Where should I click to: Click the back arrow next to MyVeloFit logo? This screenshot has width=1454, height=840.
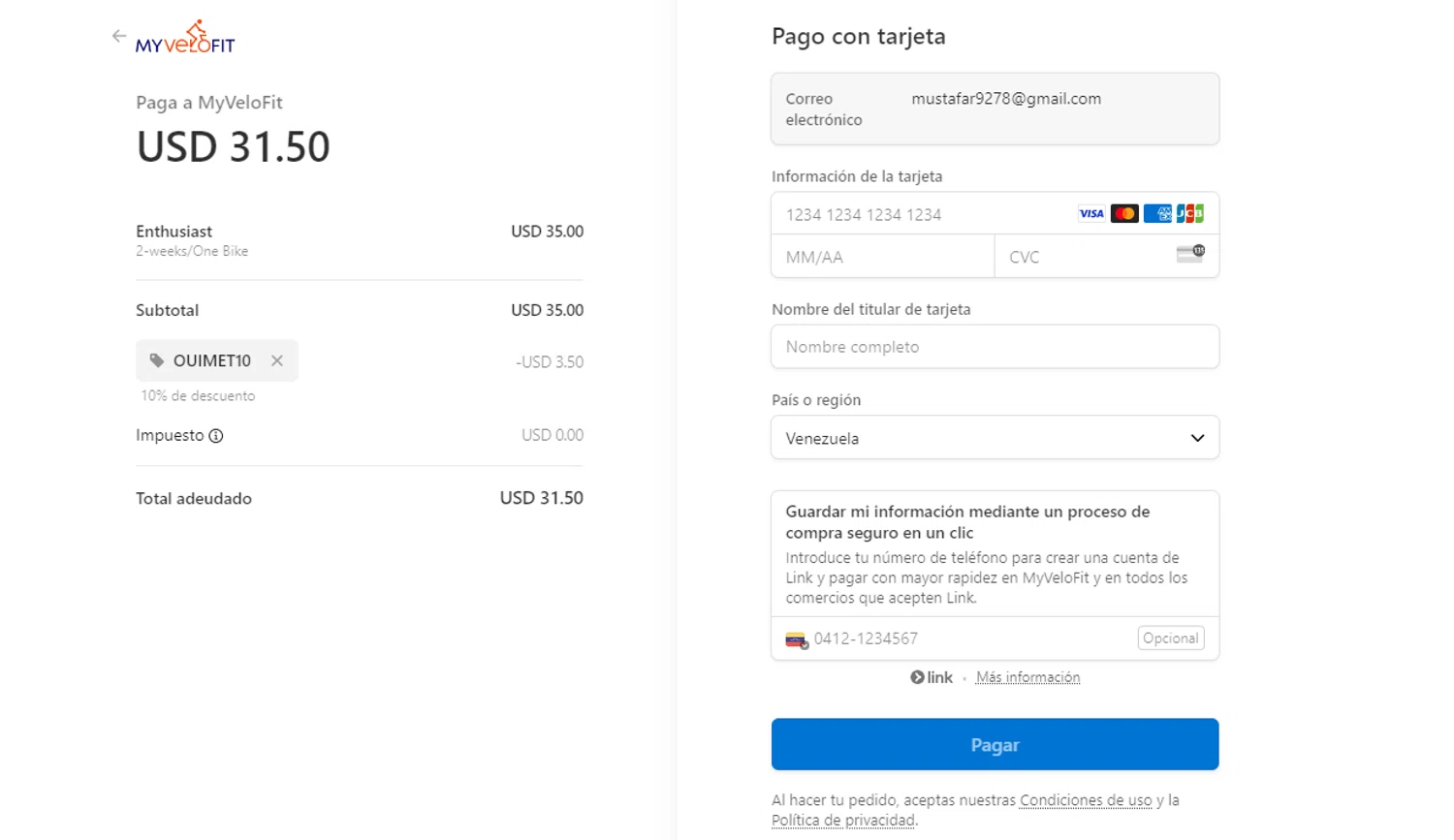tap(119, 37)
